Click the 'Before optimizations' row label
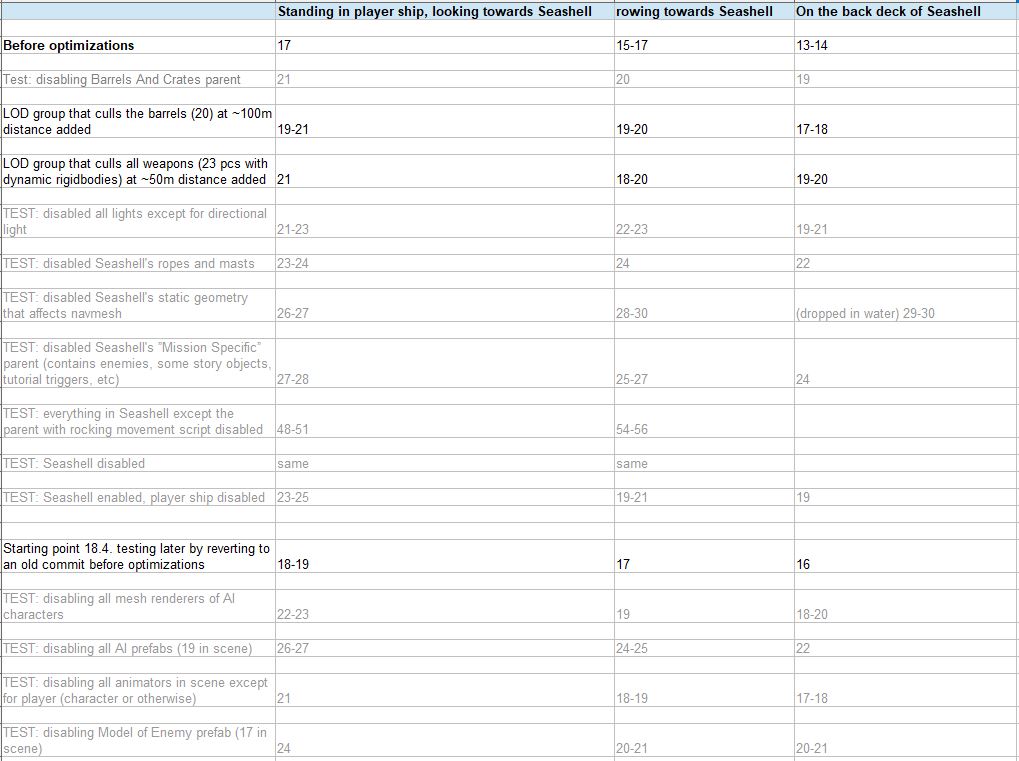The height and width of the screenshot is (761, 1019). tap(69, 46)
